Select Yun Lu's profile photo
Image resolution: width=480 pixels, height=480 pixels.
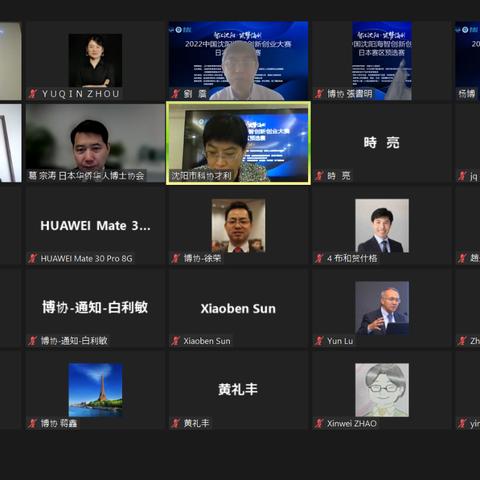[382, 308]
